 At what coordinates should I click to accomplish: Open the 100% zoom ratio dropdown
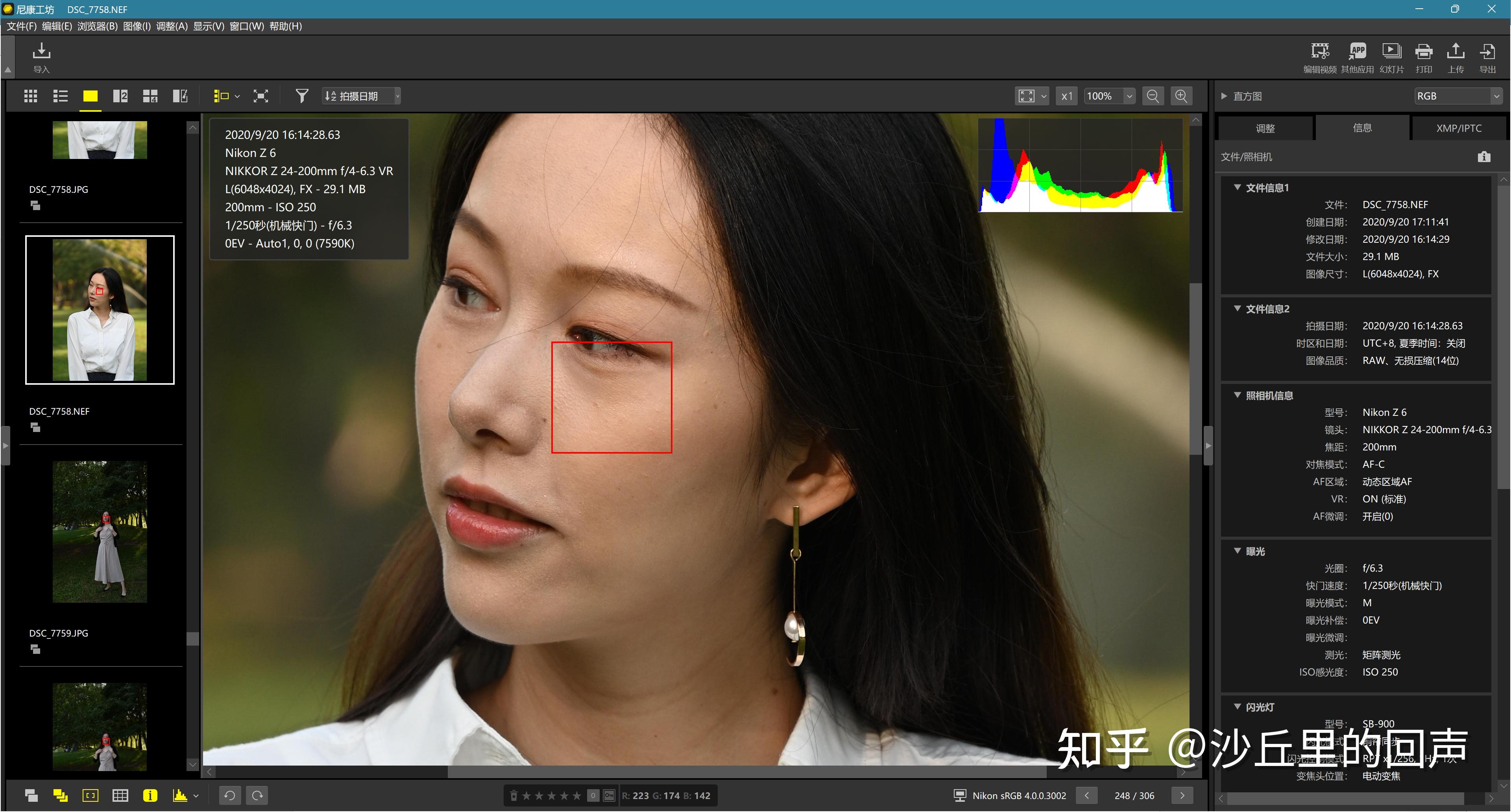click(1129, 96)
